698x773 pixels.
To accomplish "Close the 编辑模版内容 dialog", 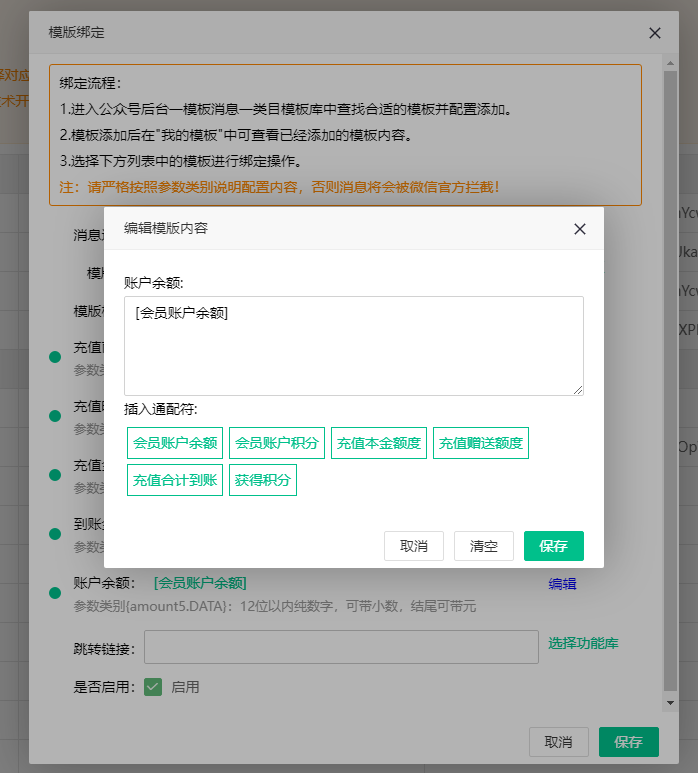I will click(x=580, y=229).
